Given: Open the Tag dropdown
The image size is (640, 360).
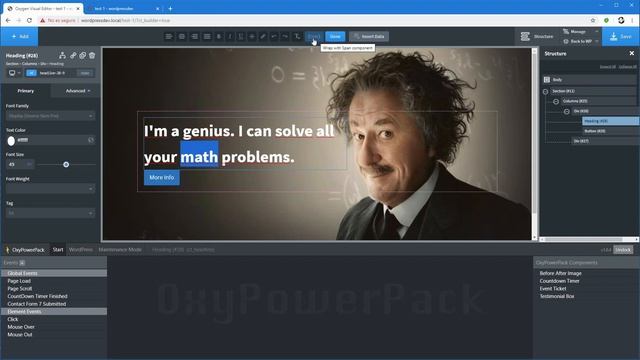Looking at the screenshot, I should pos(51,213).
